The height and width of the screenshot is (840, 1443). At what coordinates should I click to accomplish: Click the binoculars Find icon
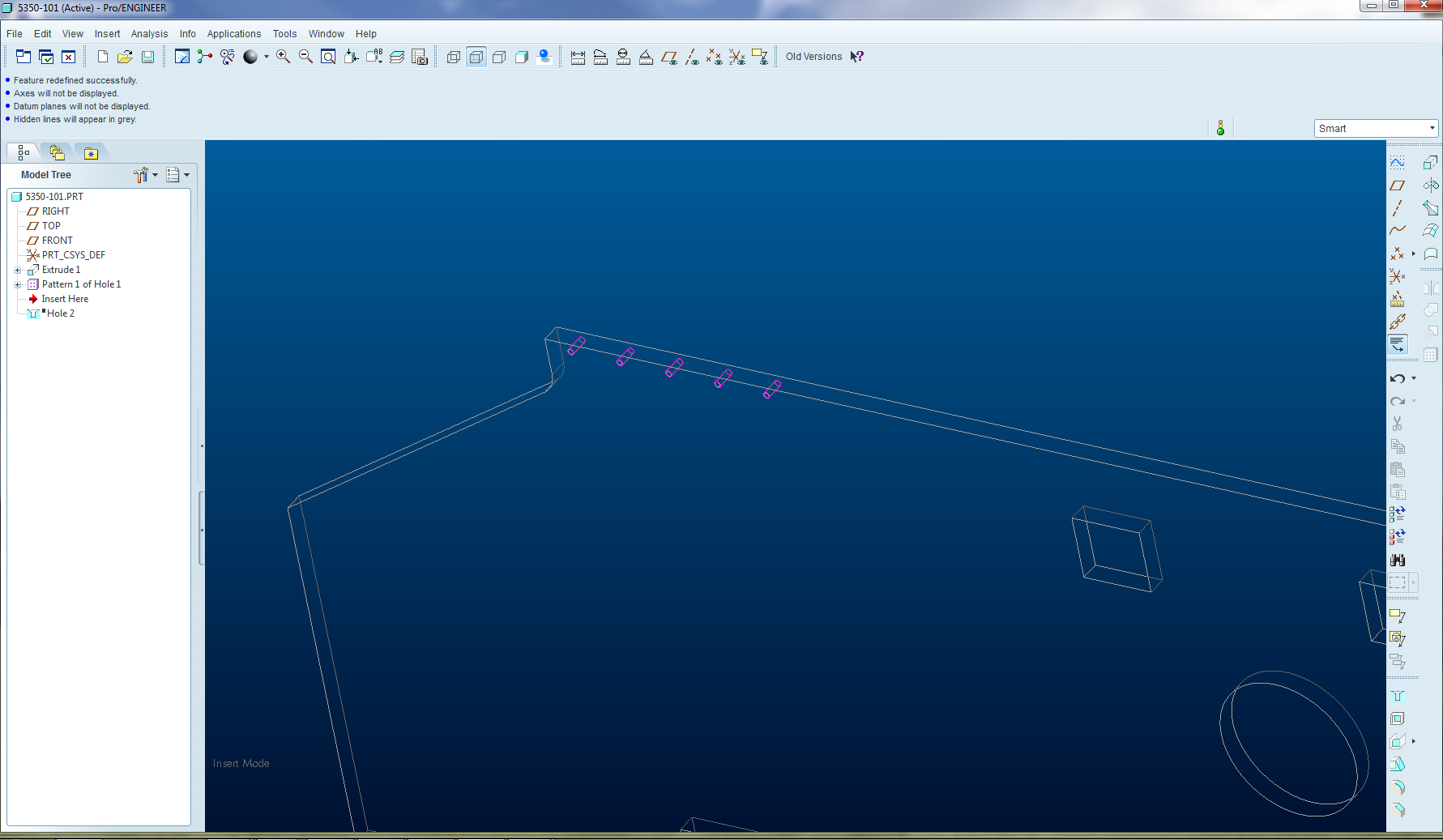(1398, 560)
